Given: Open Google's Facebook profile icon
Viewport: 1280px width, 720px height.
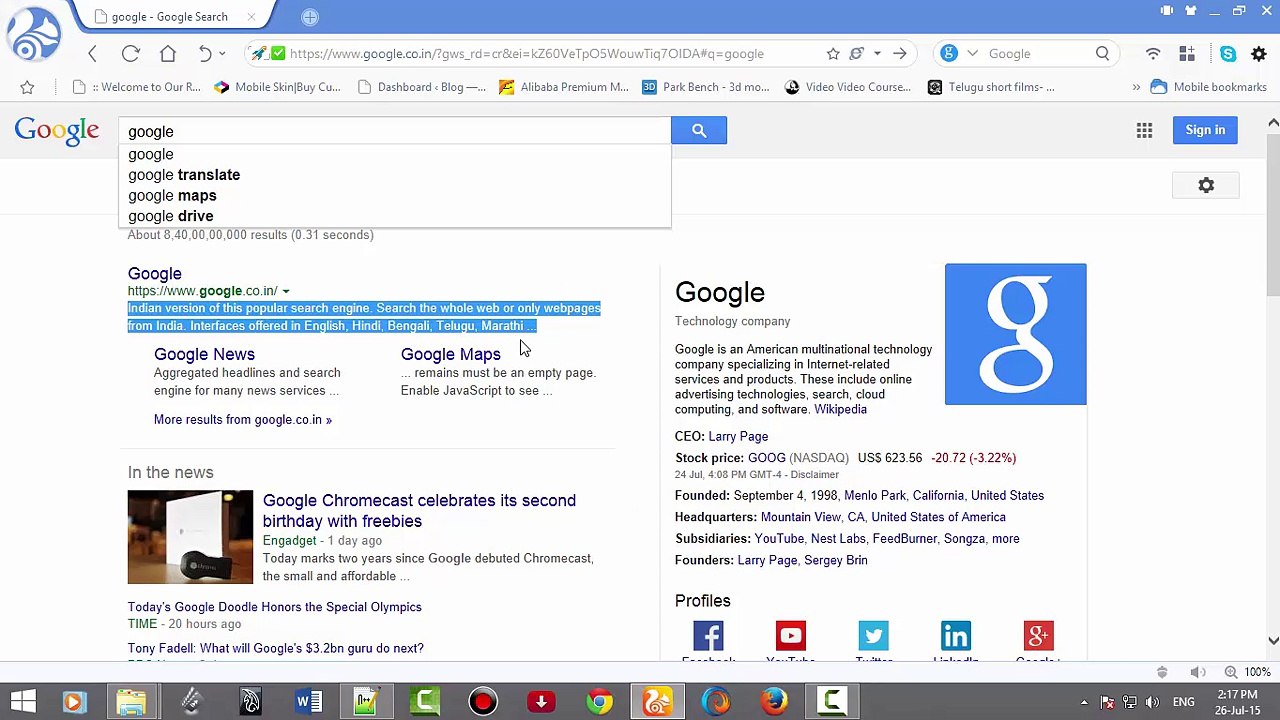Looking at the screenshot, I should coord(708,636).
